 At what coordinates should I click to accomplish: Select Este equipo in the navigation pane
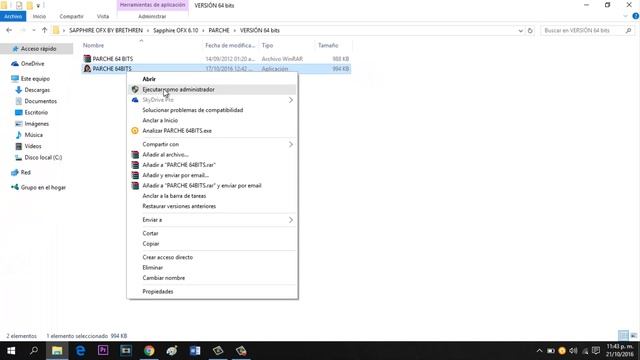(35, 79)
